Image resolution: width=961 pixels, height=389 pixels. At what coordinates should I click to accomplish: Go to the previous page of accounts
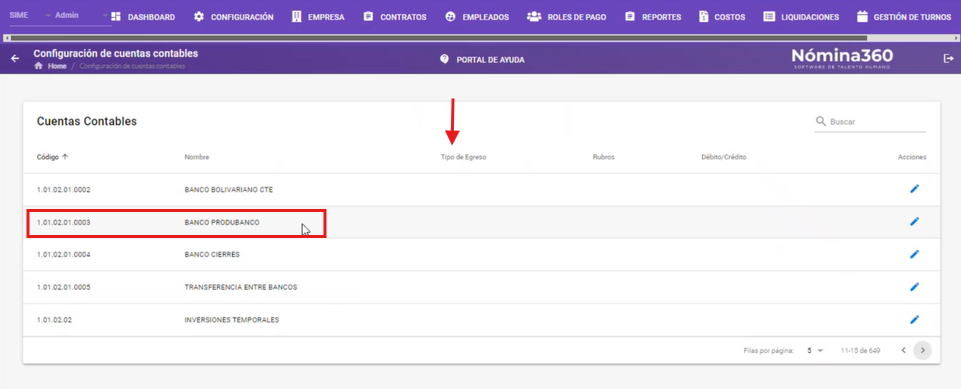pyautogui.click(x=903, y=350)
